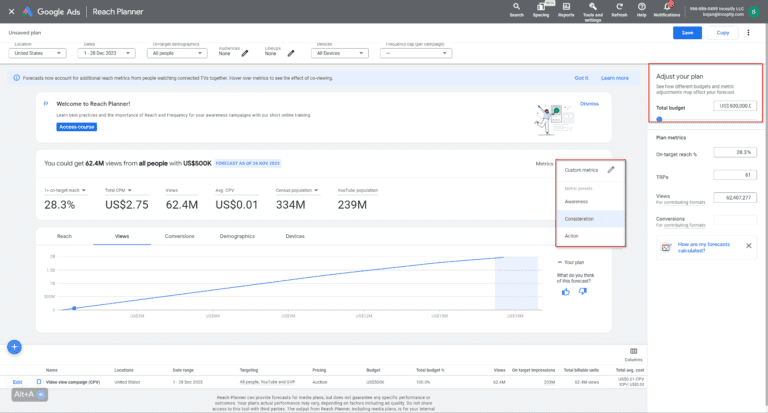Click the Video view campaign (CPV) name

(73, 382)
